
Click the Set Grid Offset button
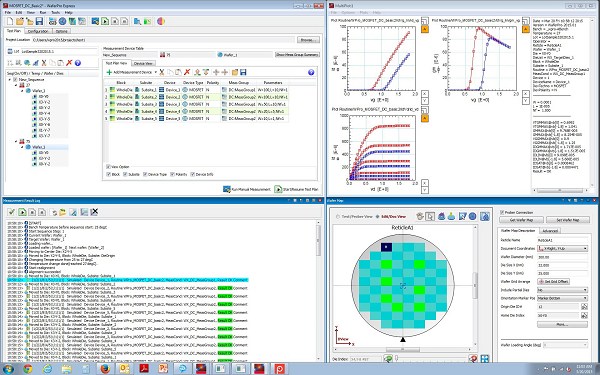point(553,282)
